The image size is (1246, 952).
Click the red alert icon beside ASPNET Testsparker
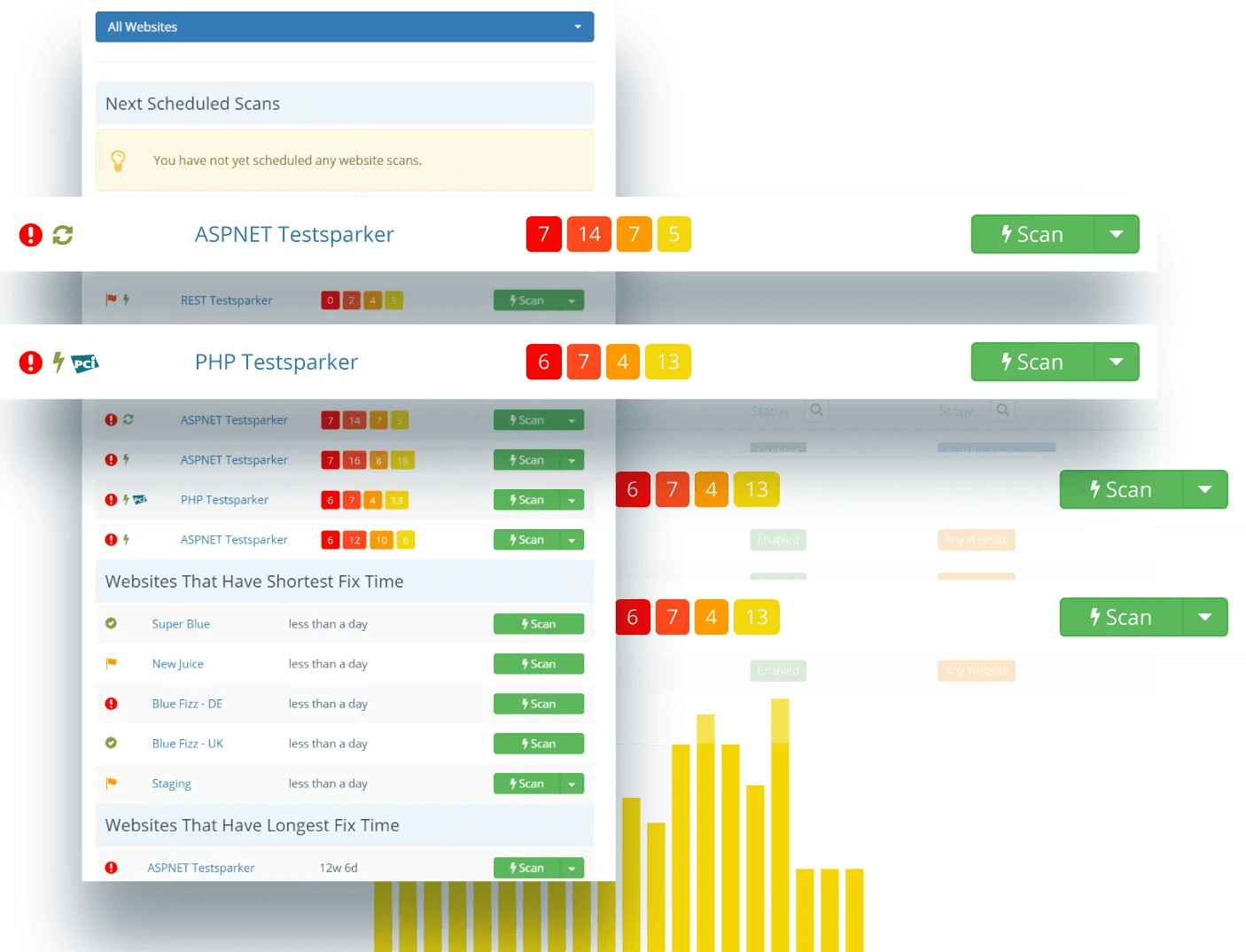[x=30, y=234]
